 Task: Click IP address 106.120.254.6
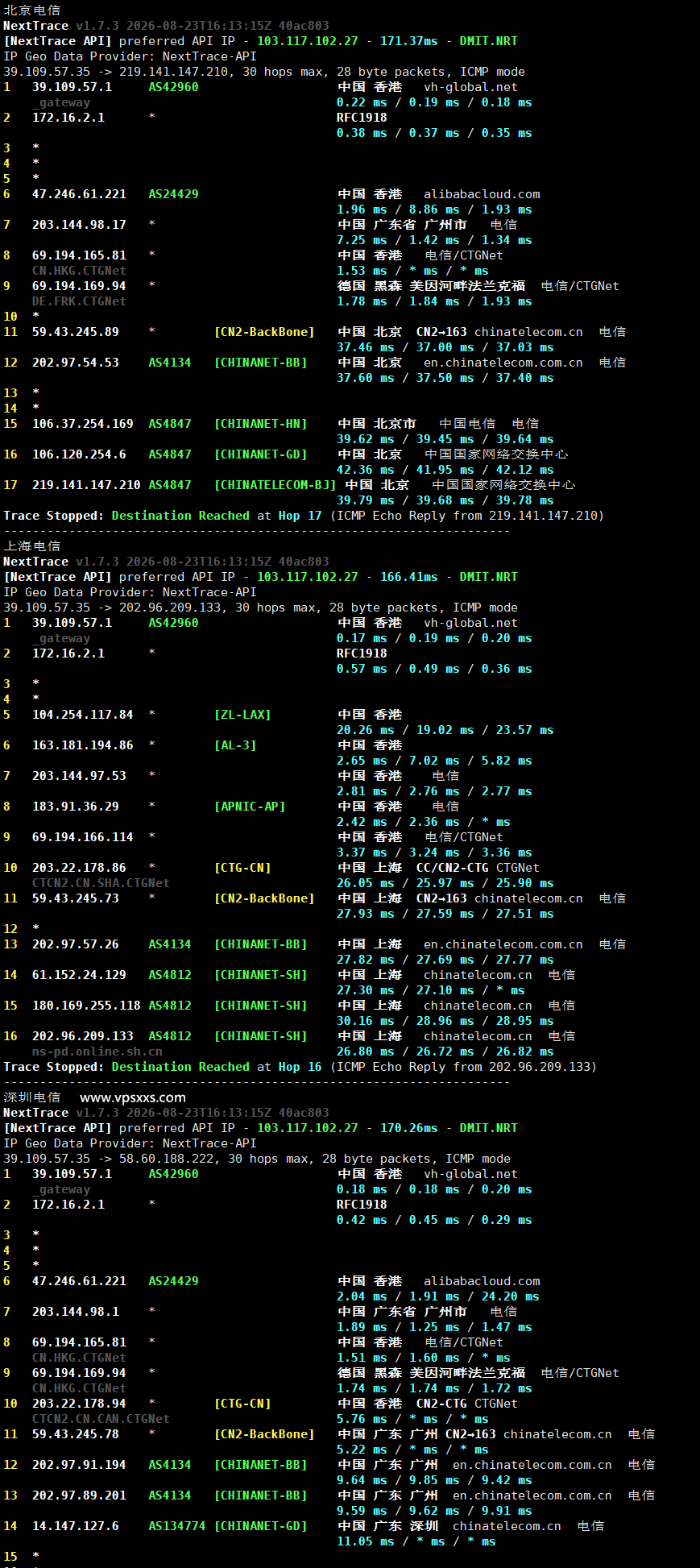coord(79,454)
